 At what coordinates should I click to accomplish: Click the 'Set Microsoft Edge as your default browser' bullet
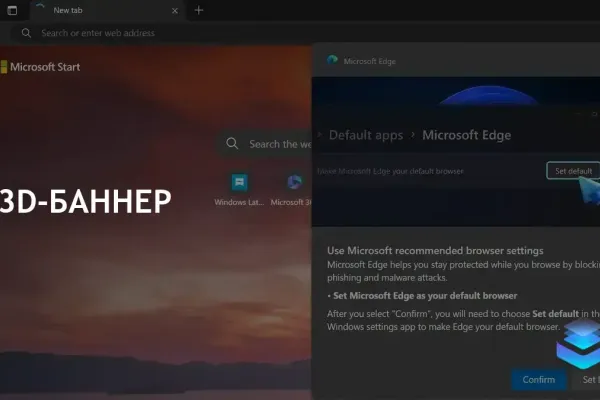pyautogui.click(x=422, y=296)
